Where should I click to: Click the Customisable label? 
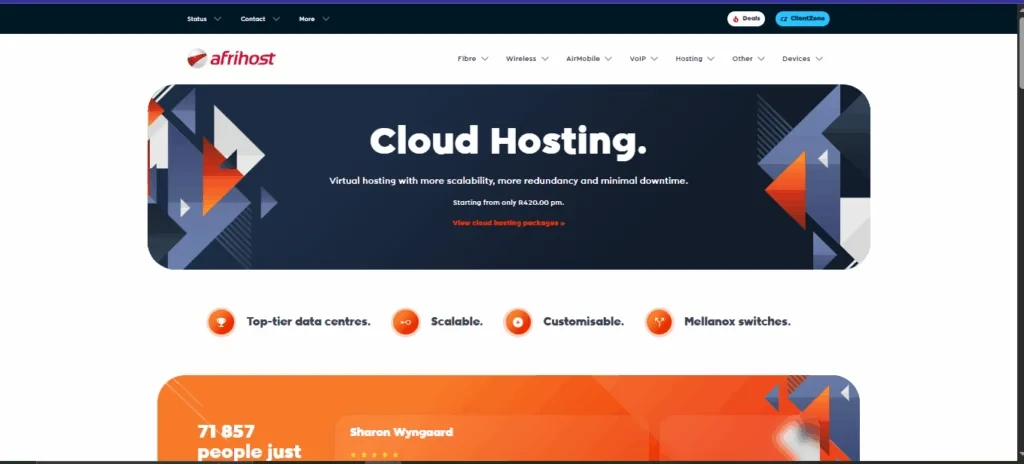(583, 322)
